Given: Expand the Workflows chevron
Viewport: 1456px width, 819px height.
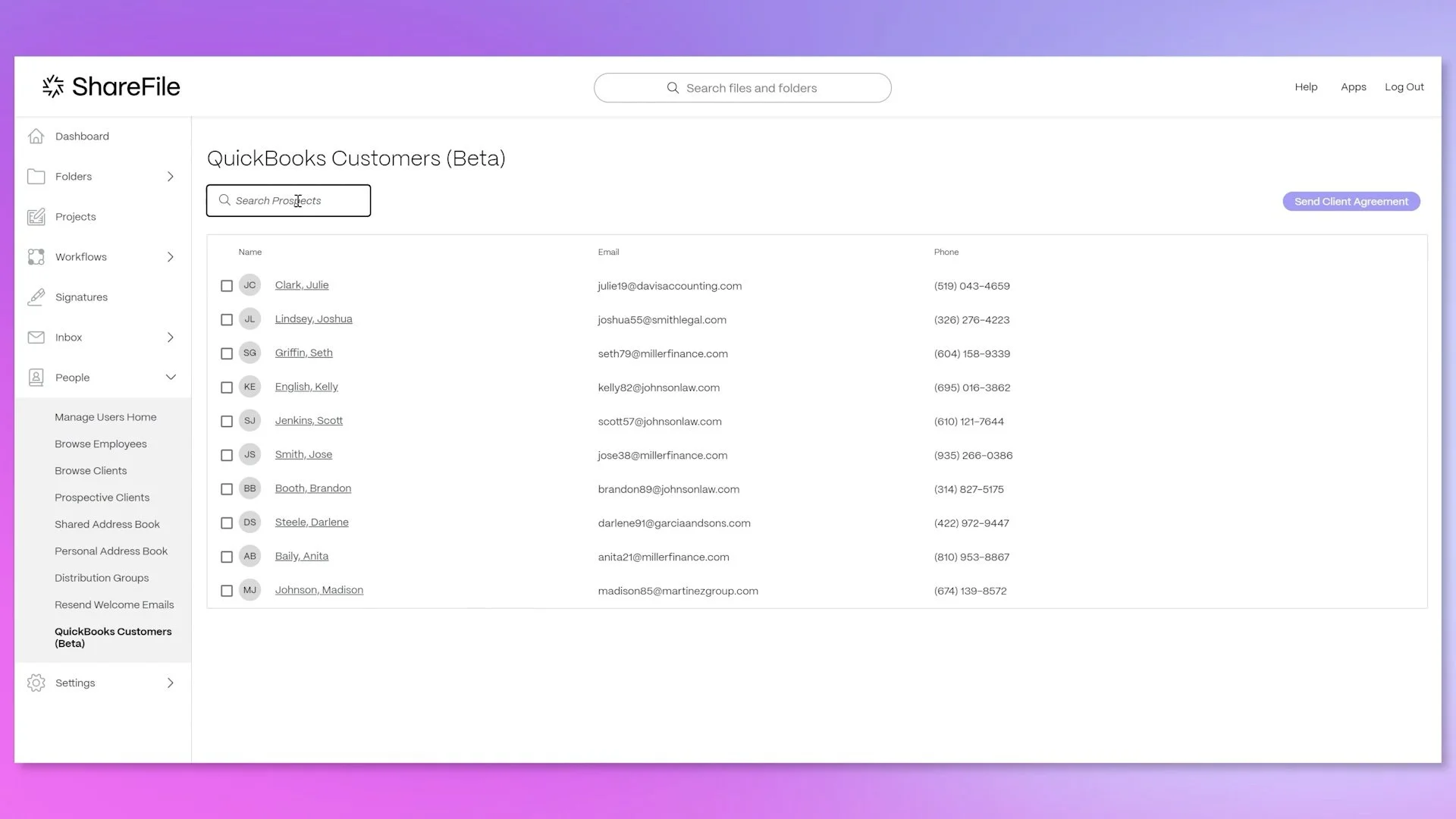Looking at the screenshot, I should [x=171, y=257].
